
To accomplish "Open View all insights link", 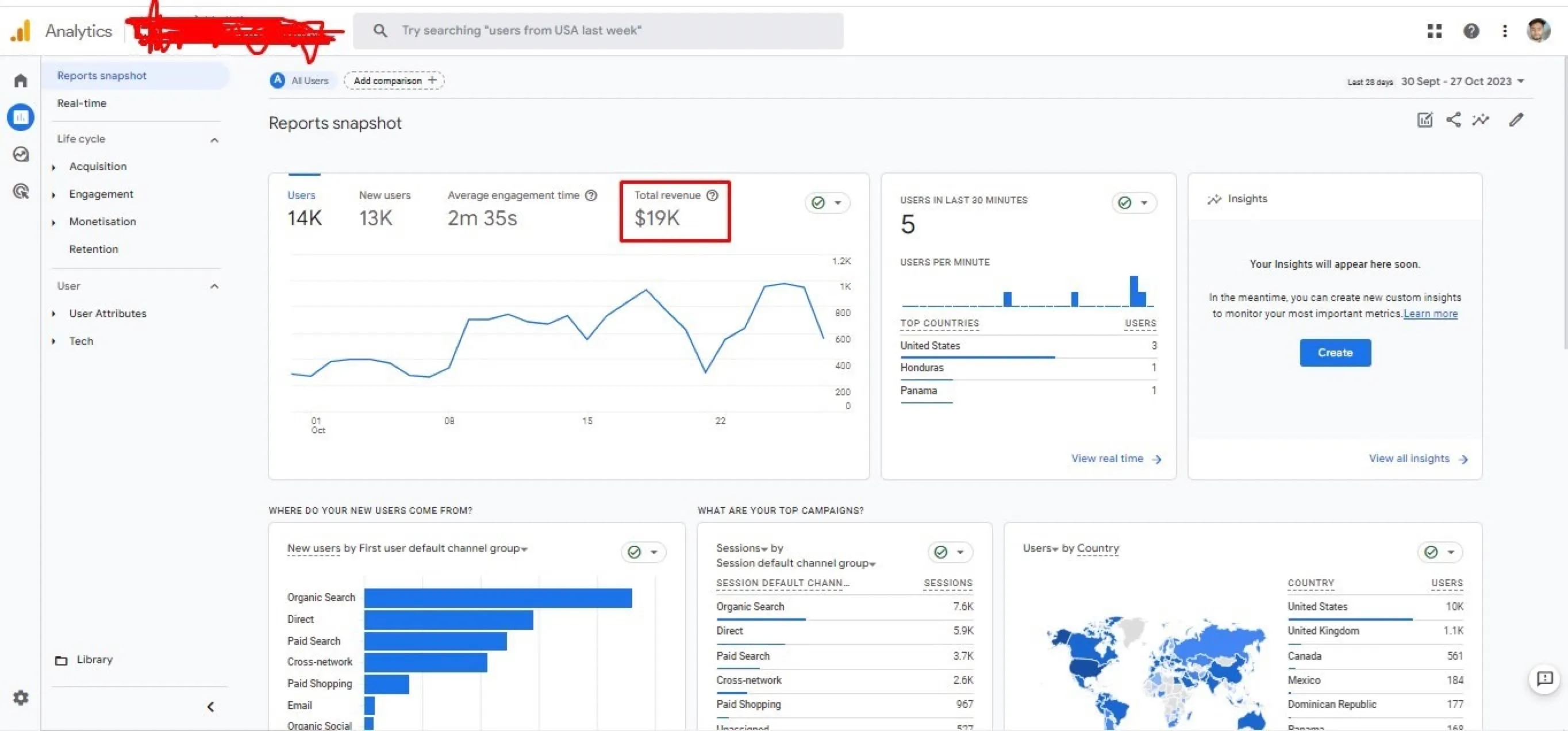I will 1418,459.
